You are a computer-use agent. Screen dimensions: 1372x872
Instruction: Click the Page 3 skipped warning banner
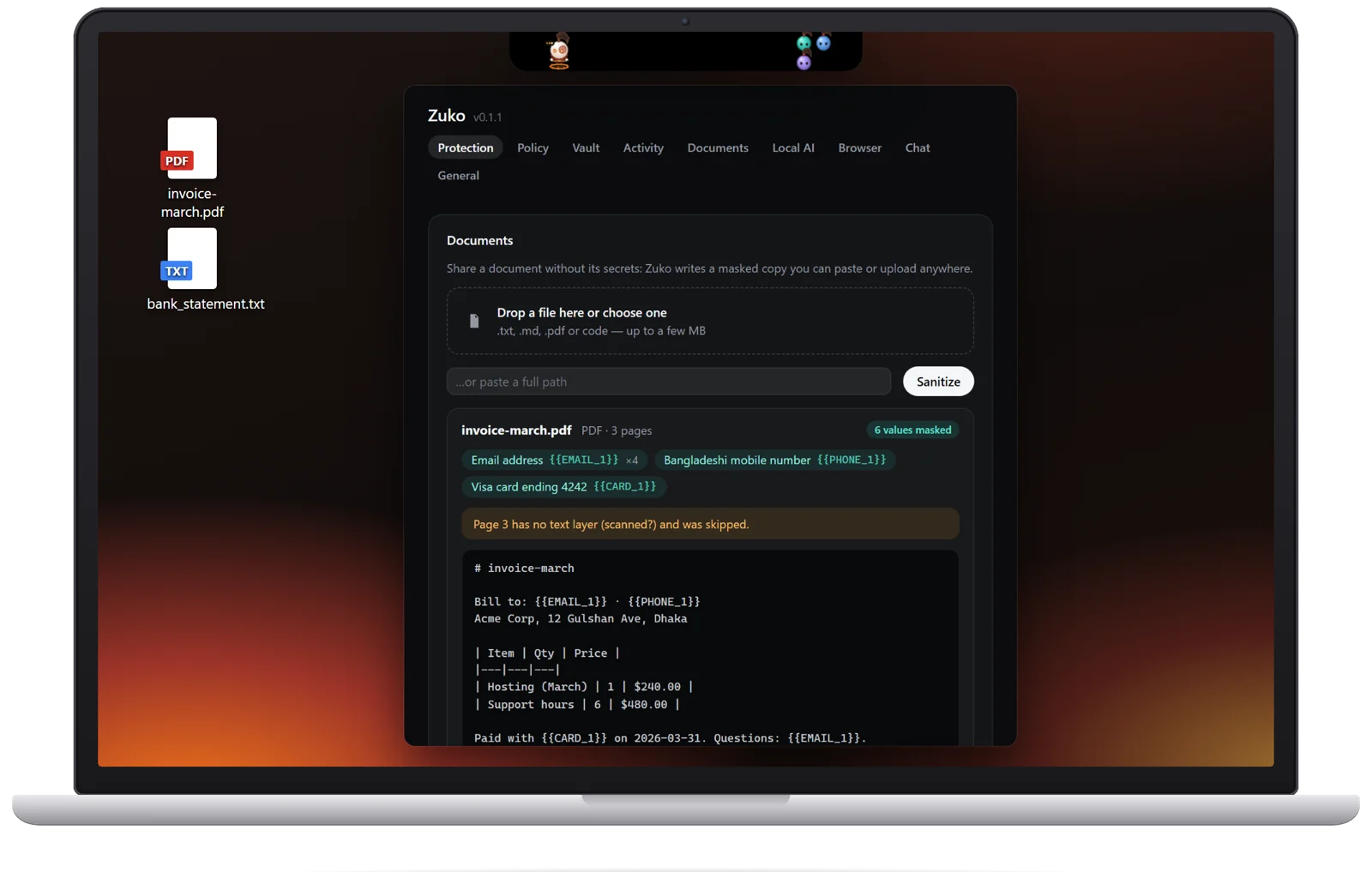[x=710, y=524]
